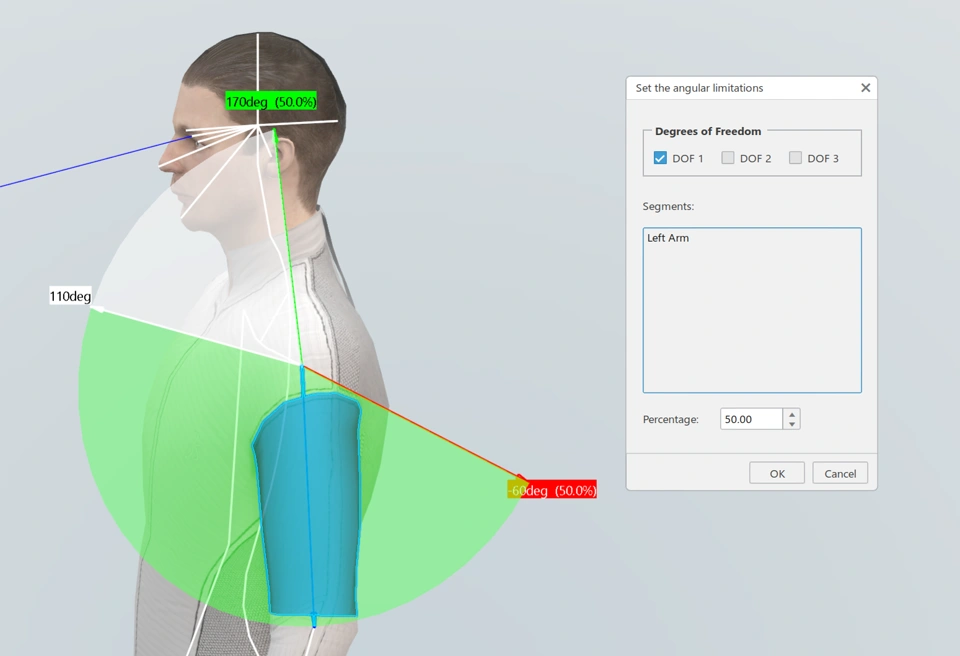Viewport: 960px width, 656px height.
Task: Click the dialog title bar text
Action: (x=699, y=88)
